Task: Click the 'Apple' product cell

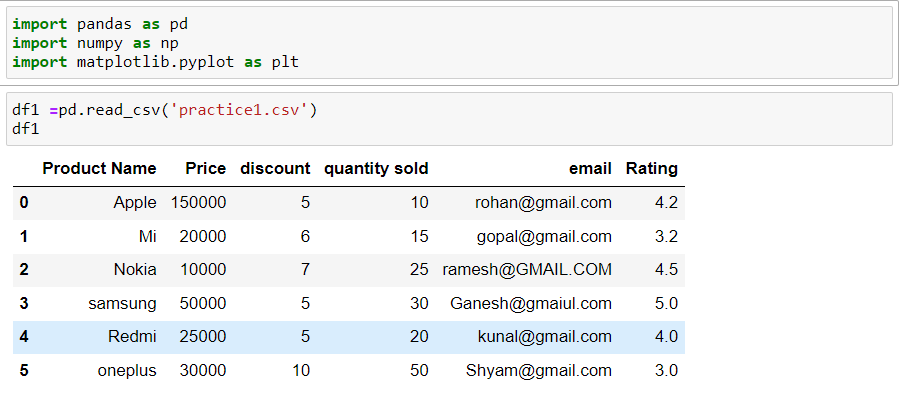Action: (135, 203)
